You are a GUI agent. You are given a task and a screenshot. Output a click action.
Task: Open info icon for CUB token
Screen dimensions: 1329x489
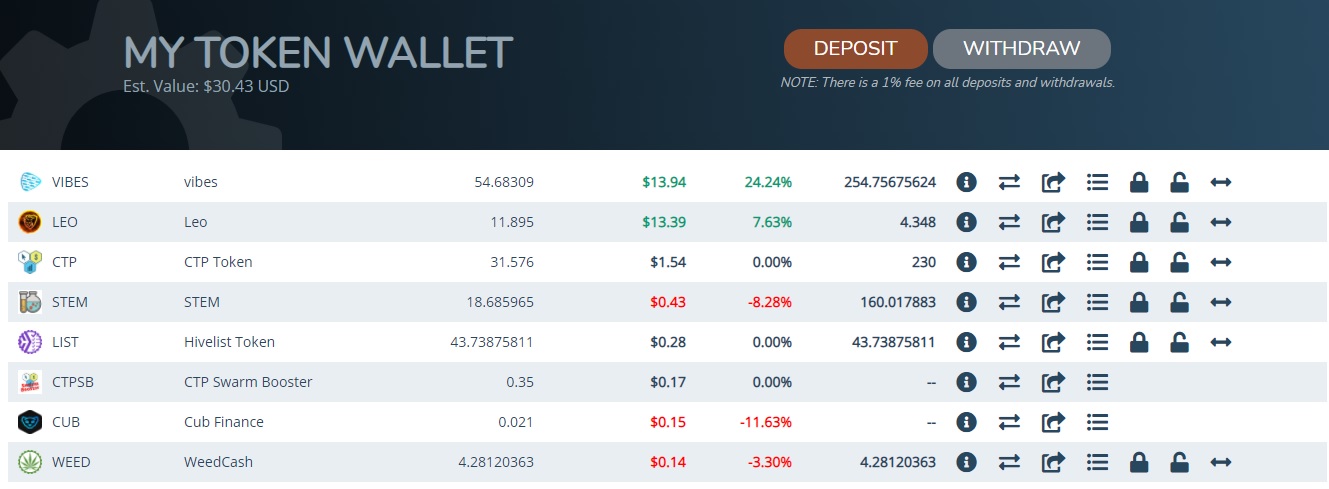tap(966, 422)
